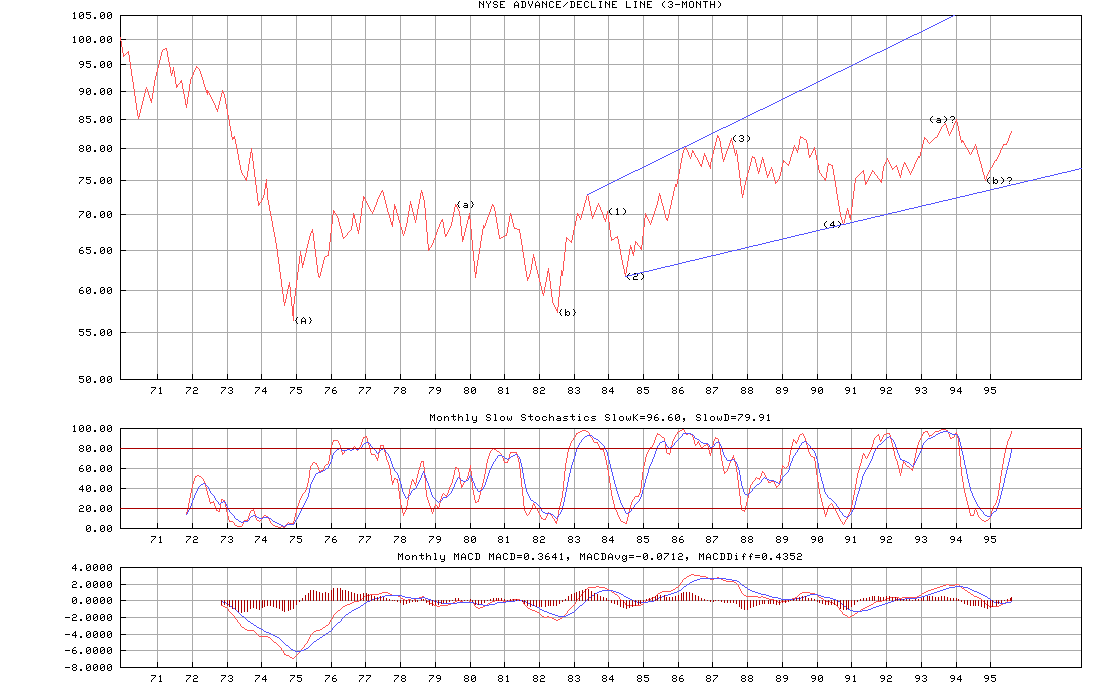1104x696 pixels.
Task: Select the (a)? wave label near 1994
Action: pos(943,120)
